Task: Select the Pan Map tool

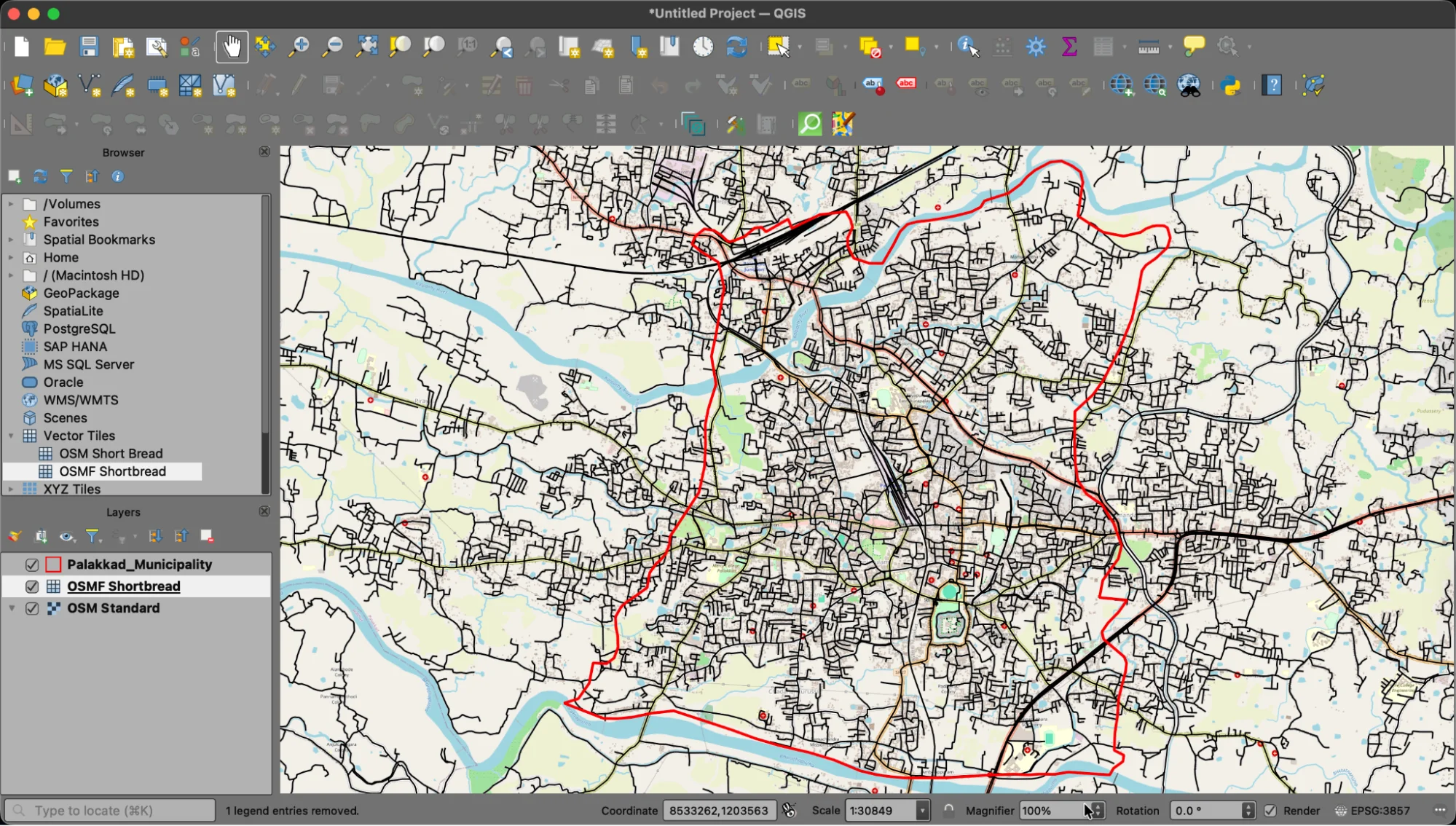Action: point(232,46)
